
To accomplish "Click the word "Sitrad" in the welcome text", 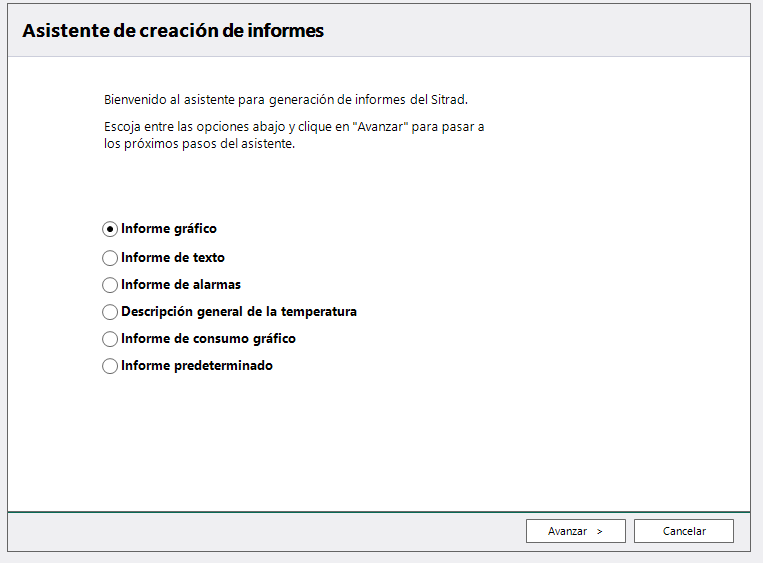I will [448, 100].
